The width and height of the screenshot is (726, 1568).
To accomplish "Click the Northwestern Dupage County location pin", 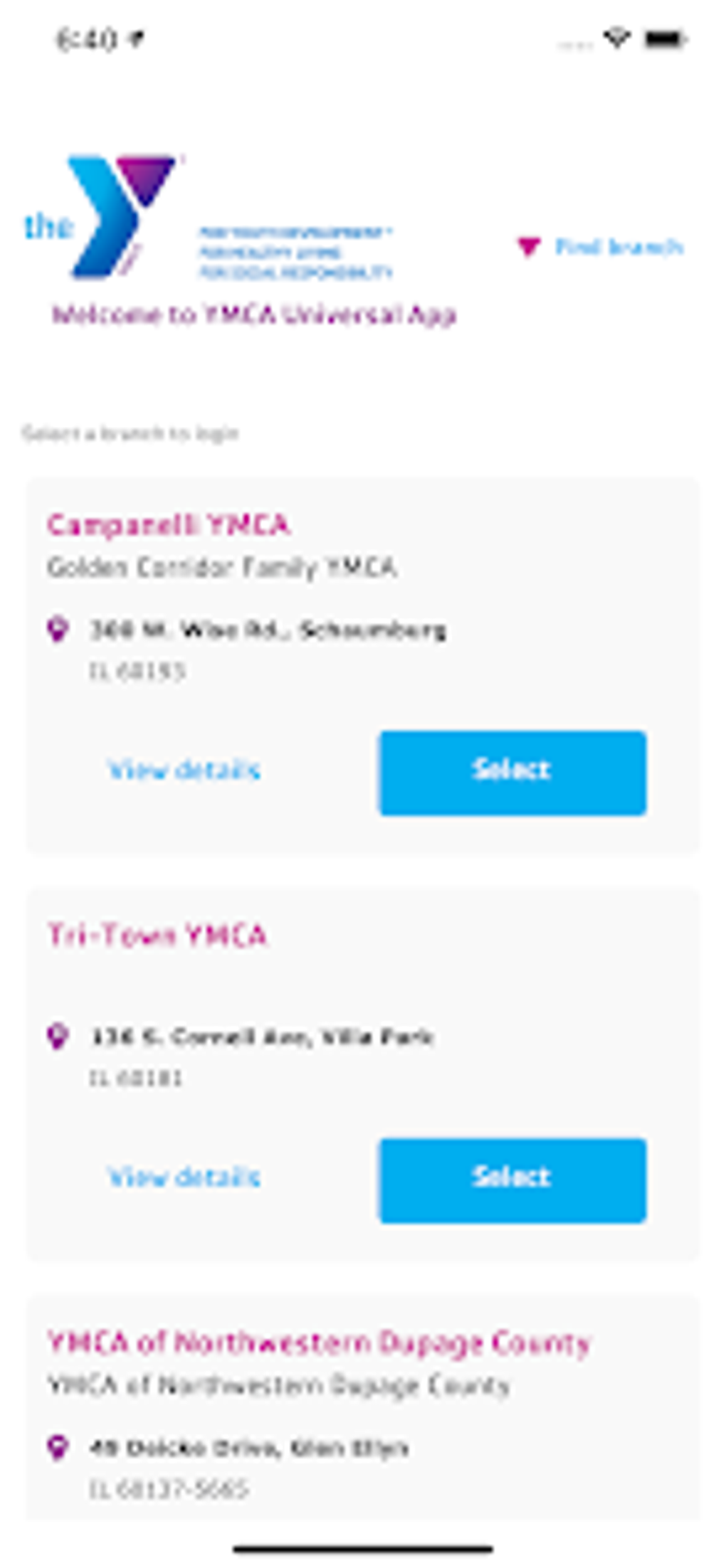I will (x=58, y=1447).
